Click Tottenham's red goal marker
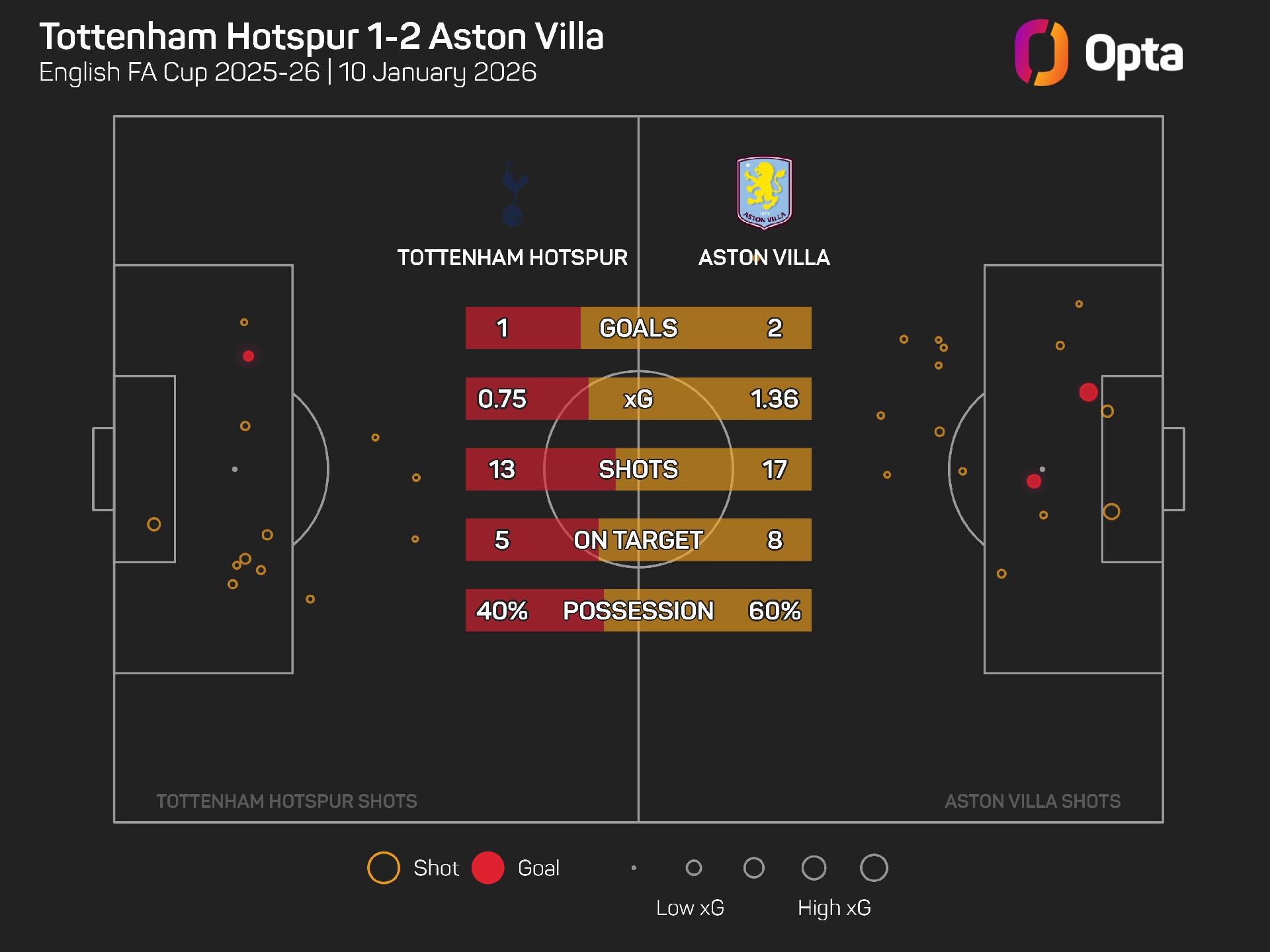1270x952 pixels. (249, 356)
